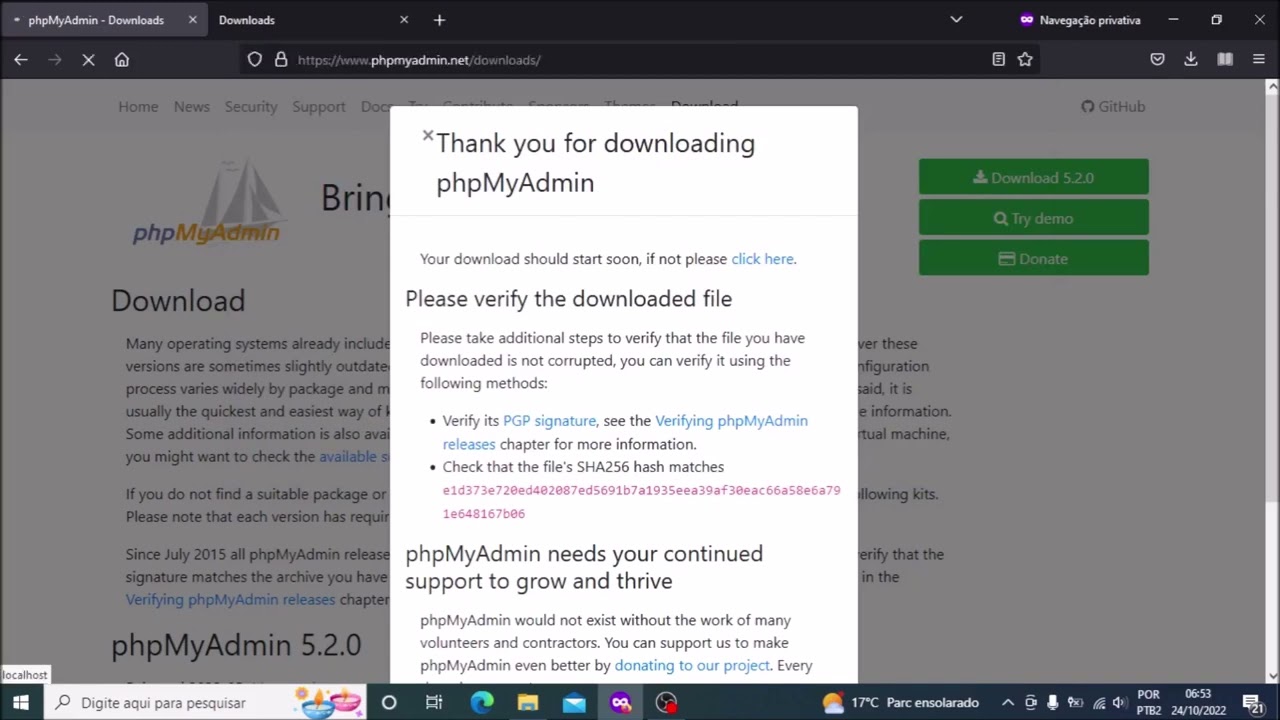
Task: Open Mail app from taskbar
Action: coord(574,703)
